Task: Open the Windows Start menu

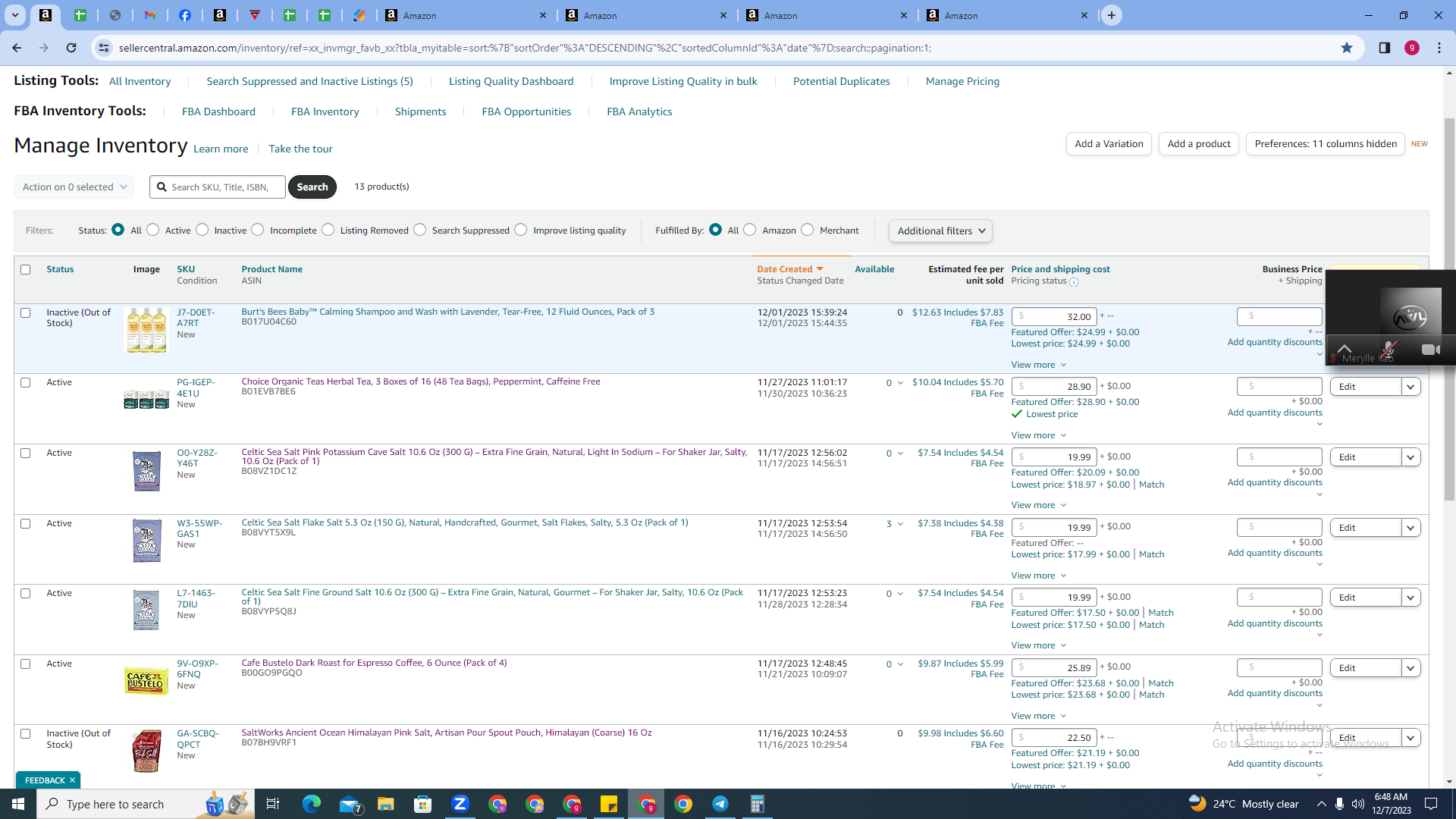Action: [x=18, y=804]
